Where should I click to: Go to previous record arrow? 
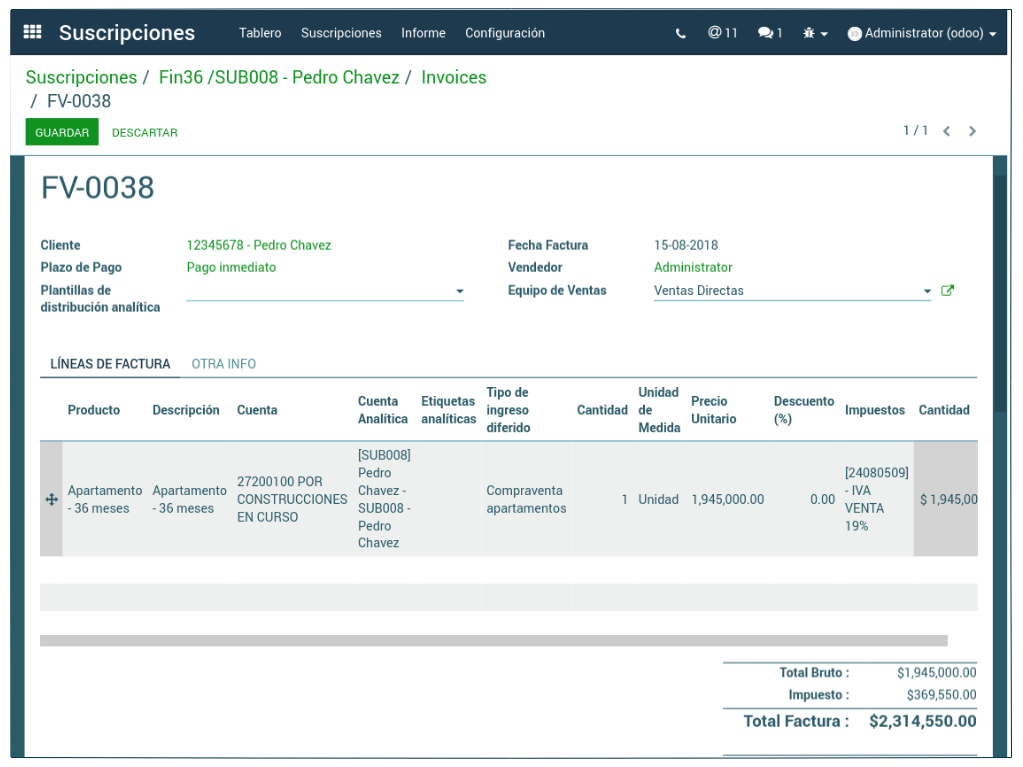click(x=946, y=131)
